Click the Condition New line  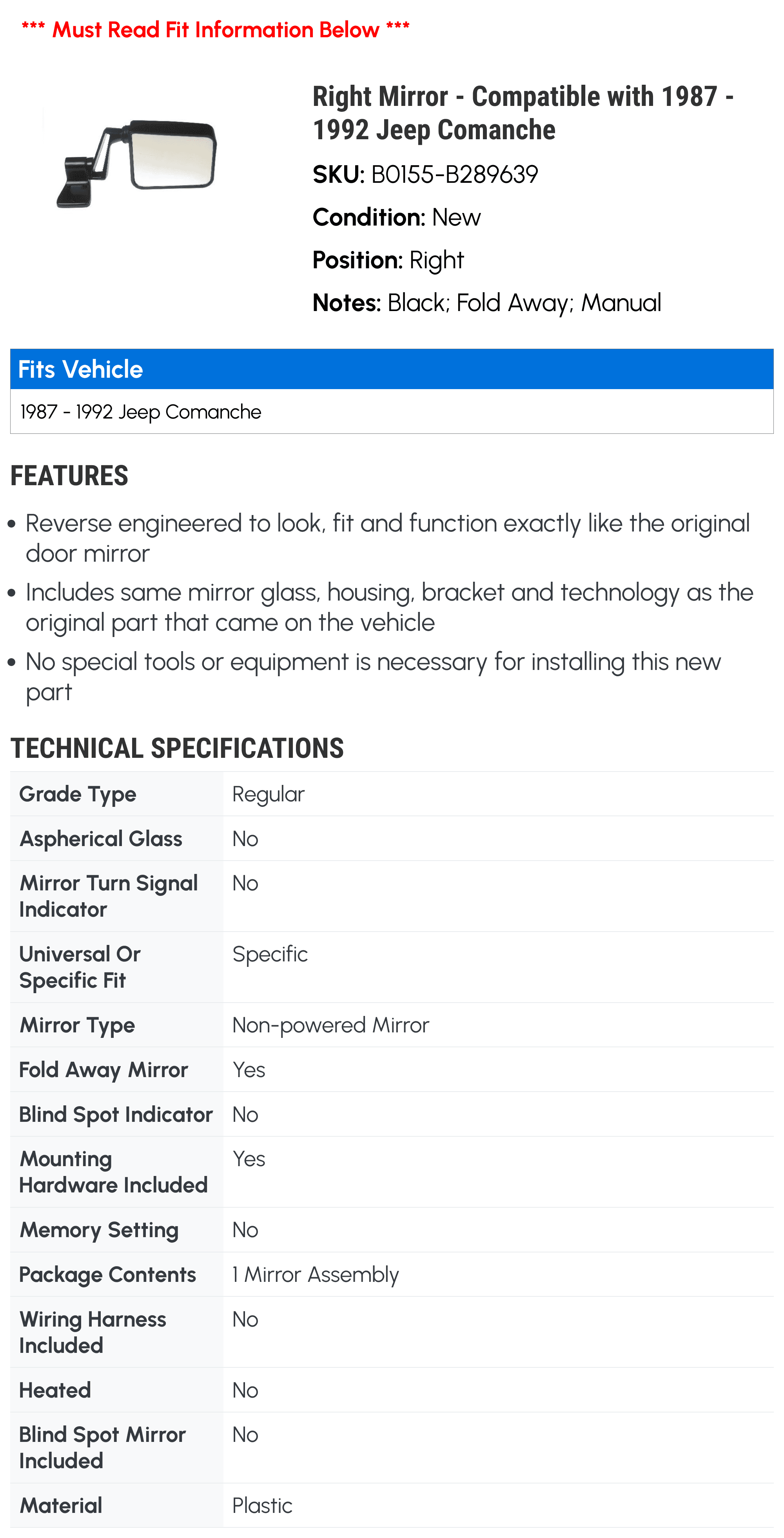[396, 217]
